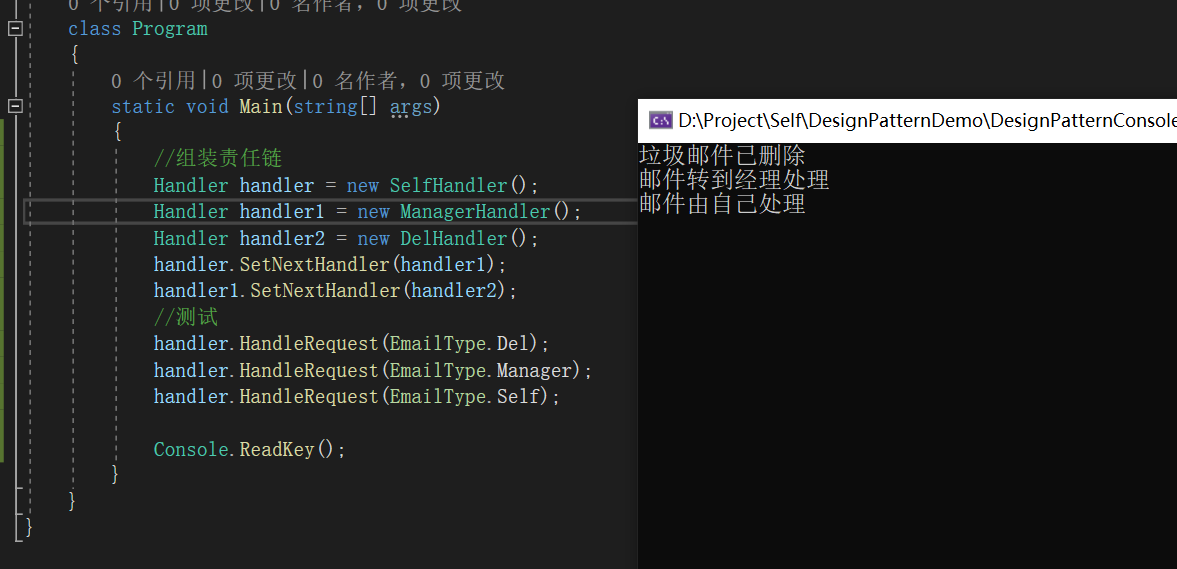Click the Program class name
This screenshot has width=1177, height=569.
(x=170, y=29)
